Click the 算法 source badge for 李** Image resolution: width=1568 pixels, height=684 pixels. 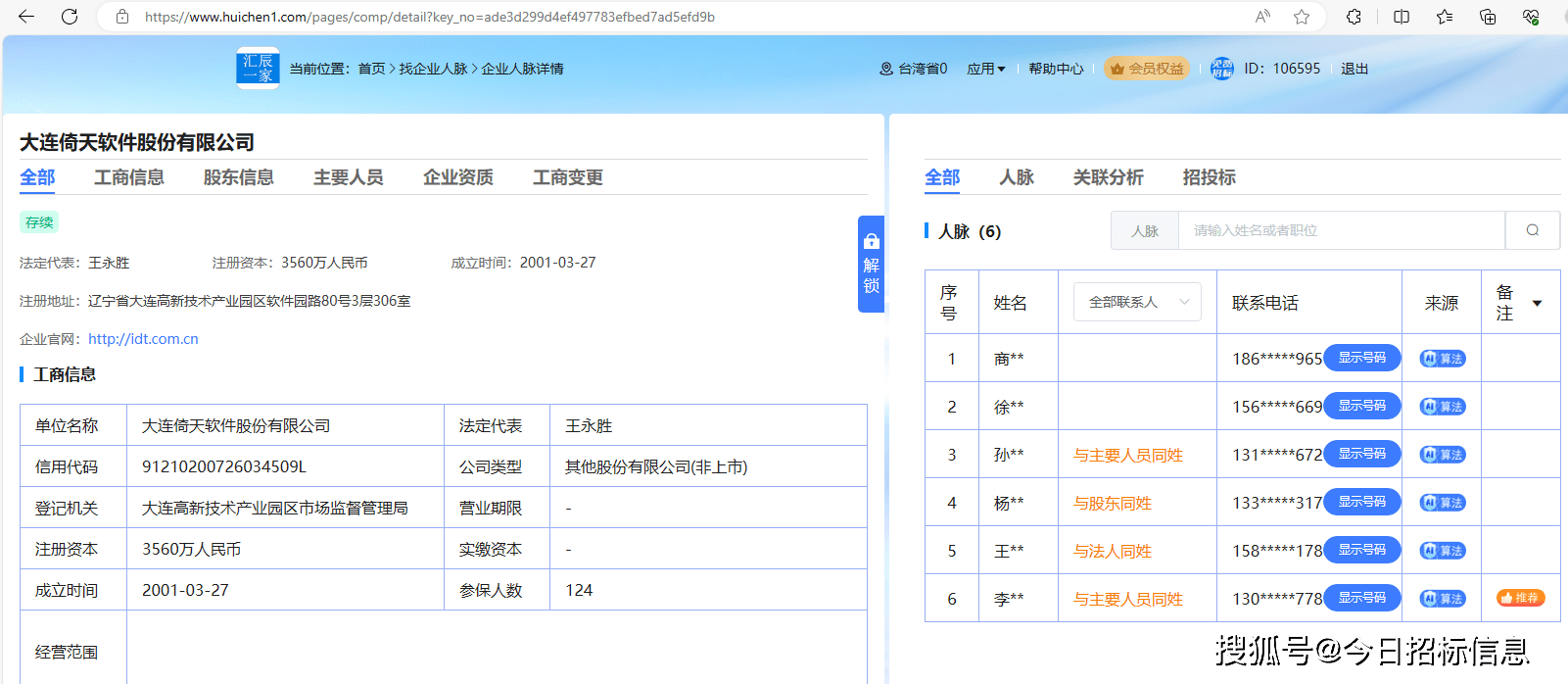click(1443, 599)
